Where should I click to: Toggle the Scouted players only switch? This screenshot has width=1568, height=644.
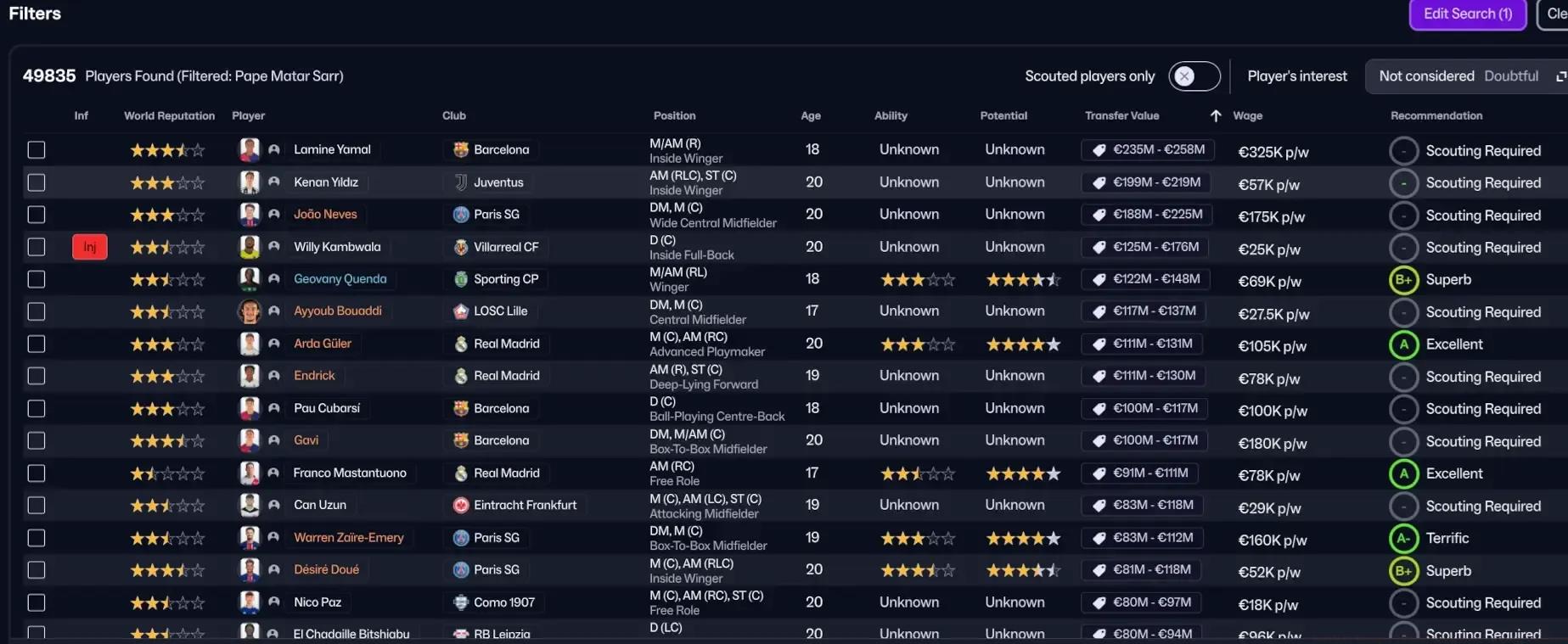point(1194,76)
